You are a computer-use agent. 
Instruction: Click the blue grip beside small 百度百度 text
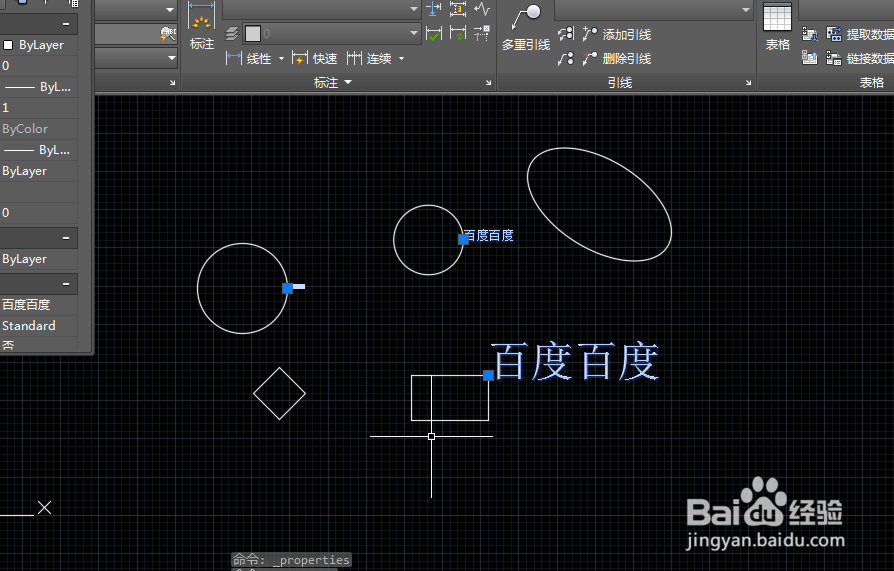464,239
